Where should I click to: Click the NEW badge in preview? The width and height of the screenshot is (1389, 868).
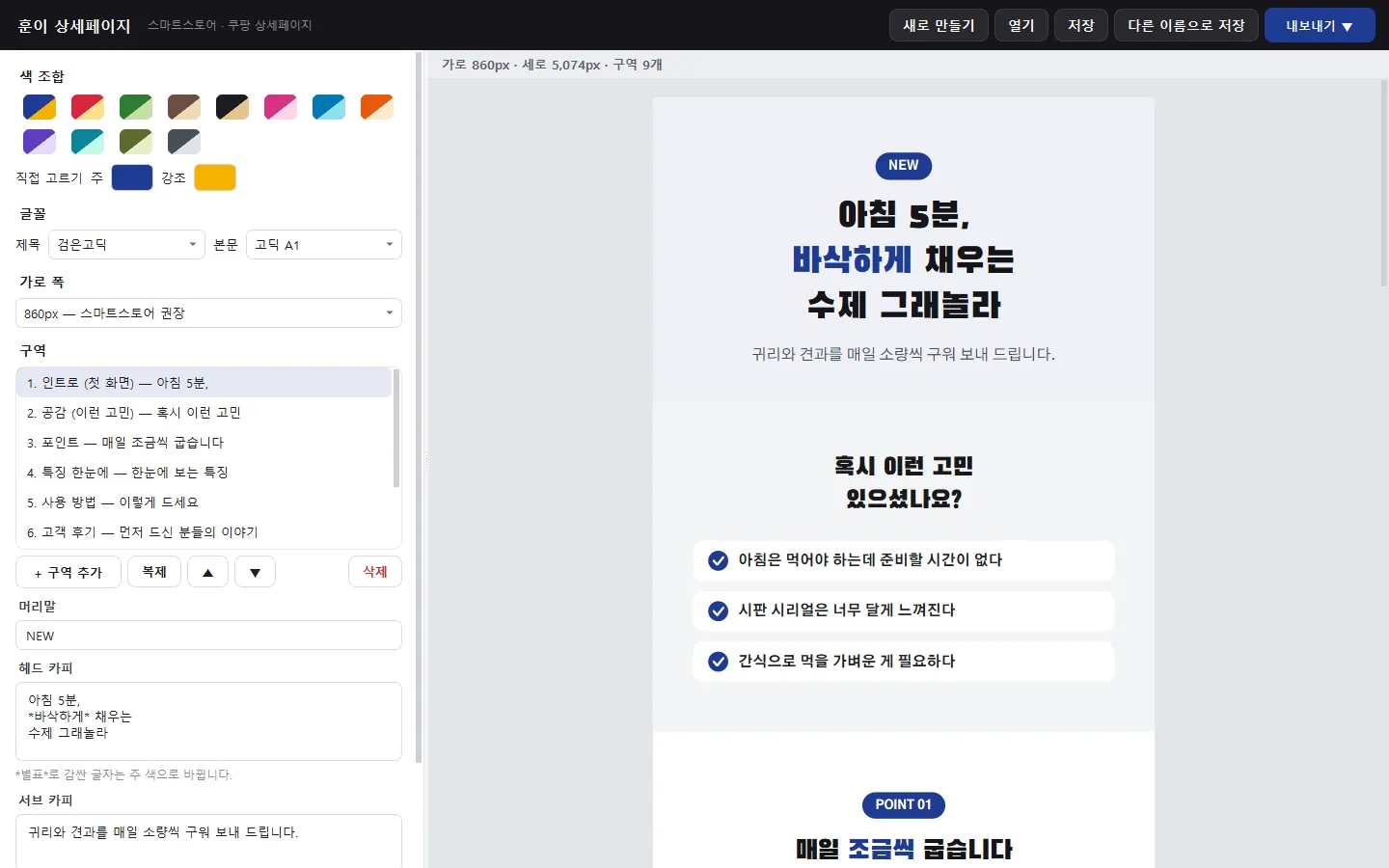click(904, 166)
